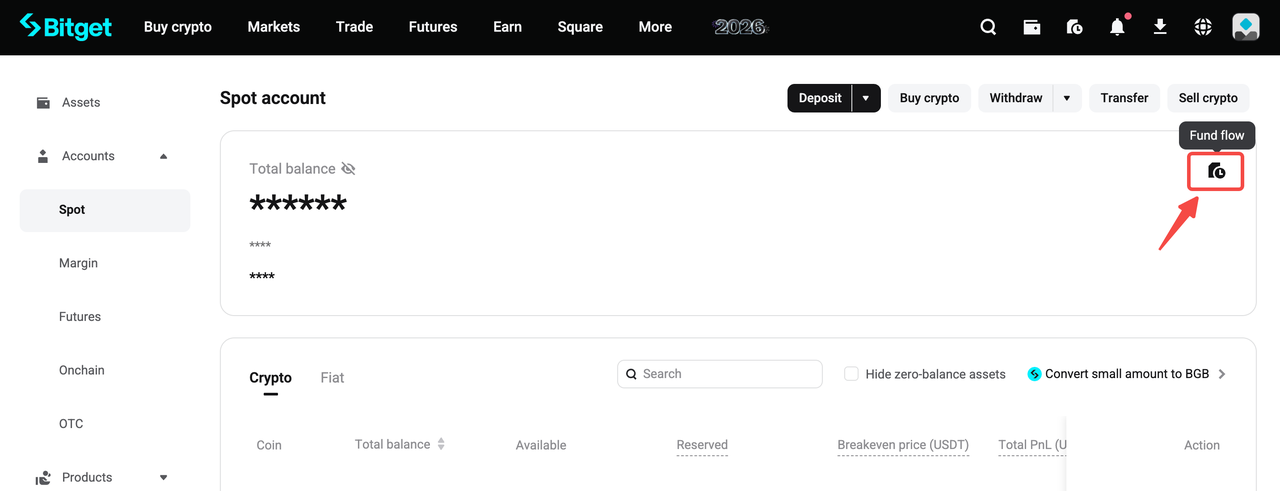Click the magnifier inside the Search box
1280x491 pixels.
[x=631, y=374]
